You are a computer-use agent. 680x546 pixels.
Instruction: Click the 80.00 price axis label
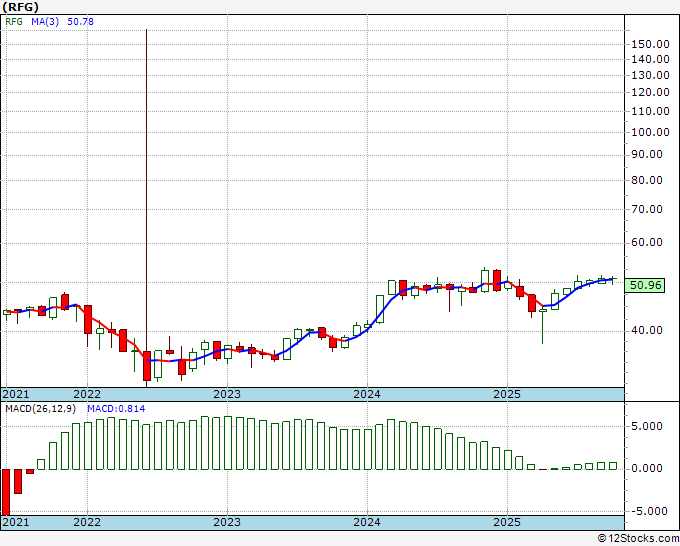pos(647,180)
